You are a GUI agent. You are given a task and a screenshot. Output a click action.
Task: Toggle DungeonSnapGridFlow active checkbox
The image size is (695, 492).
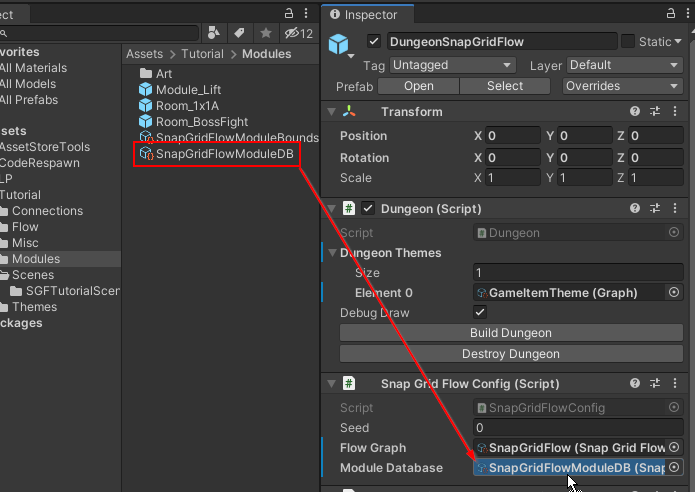pos(375,42)
